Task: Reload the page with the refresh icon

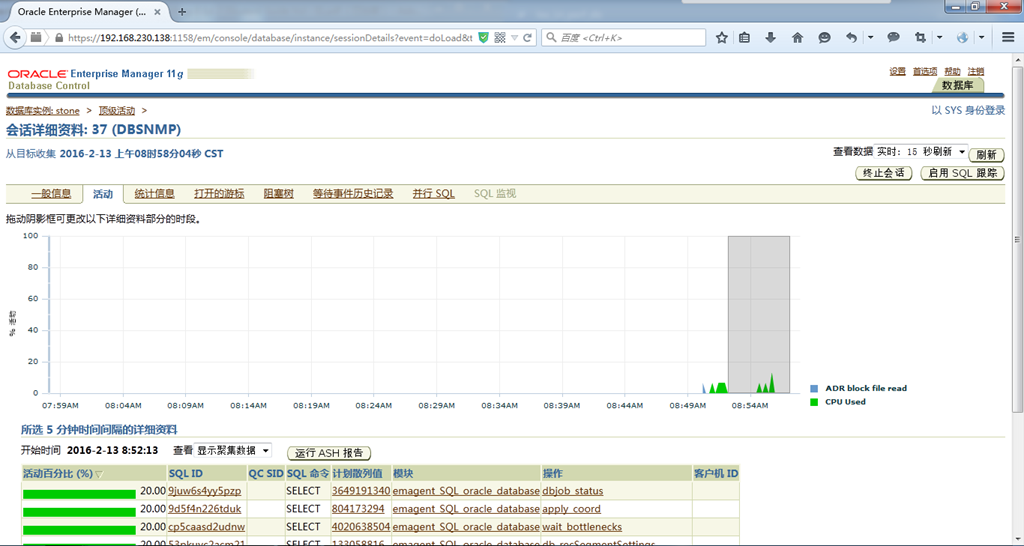Action: 528,37
